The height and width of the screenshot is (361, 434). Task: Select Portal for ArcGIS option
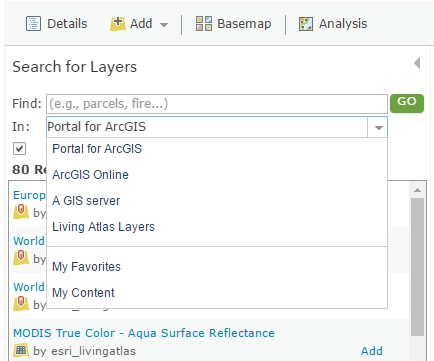click(x=217, y=149)
